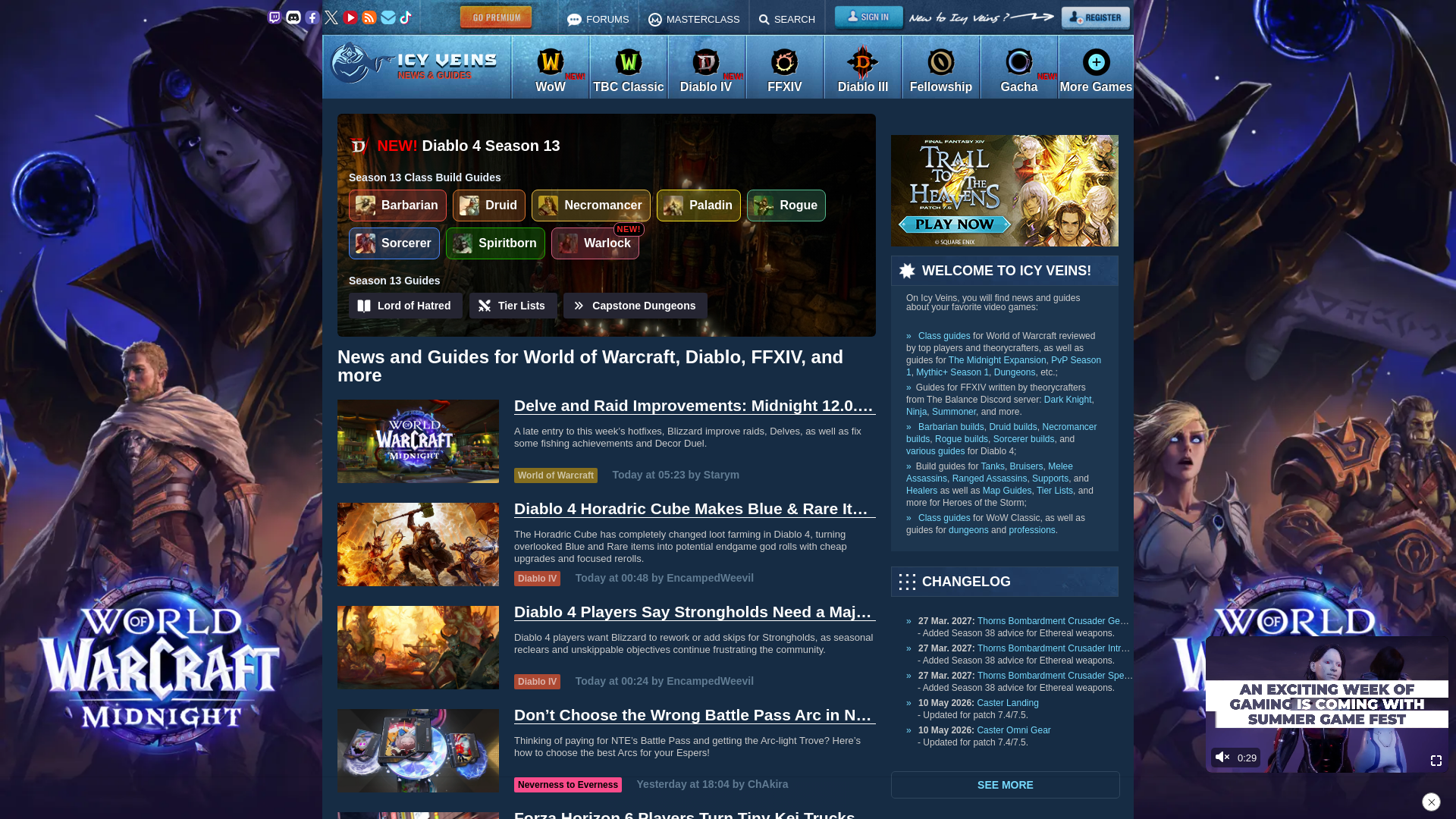This screenshot has height=819, width=1456.
Task: Click the Horadric Cube article thumbnail
Action: 418,544
